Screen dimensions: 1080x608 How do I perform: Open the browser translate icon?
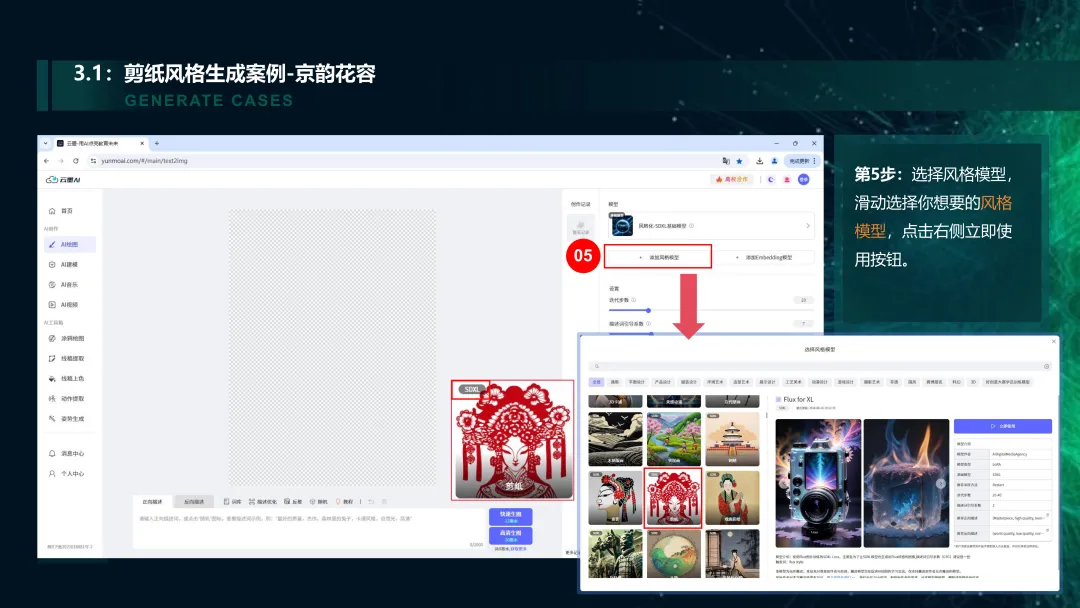(x=725, y=161)
